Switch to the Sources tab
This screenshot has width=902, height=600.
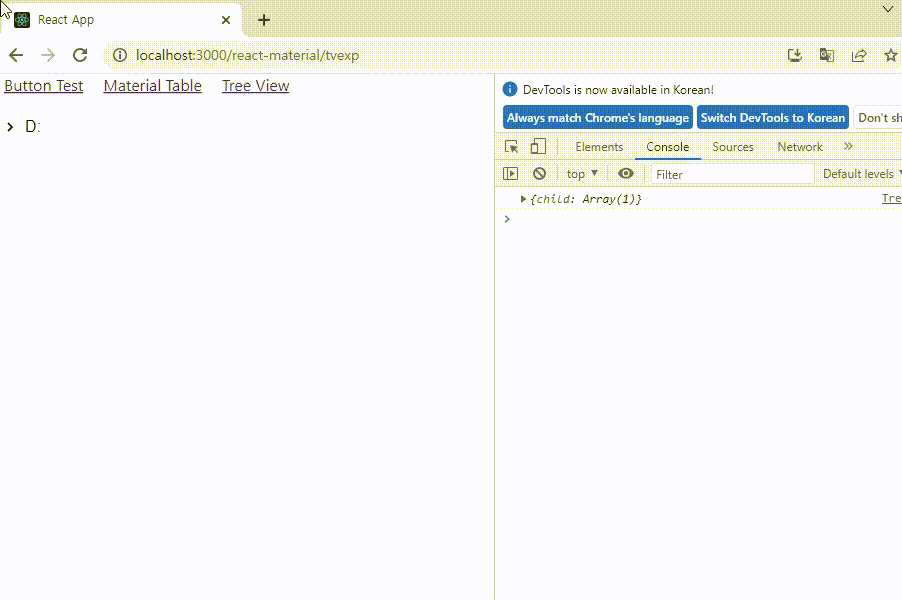(x=733, y=147)
